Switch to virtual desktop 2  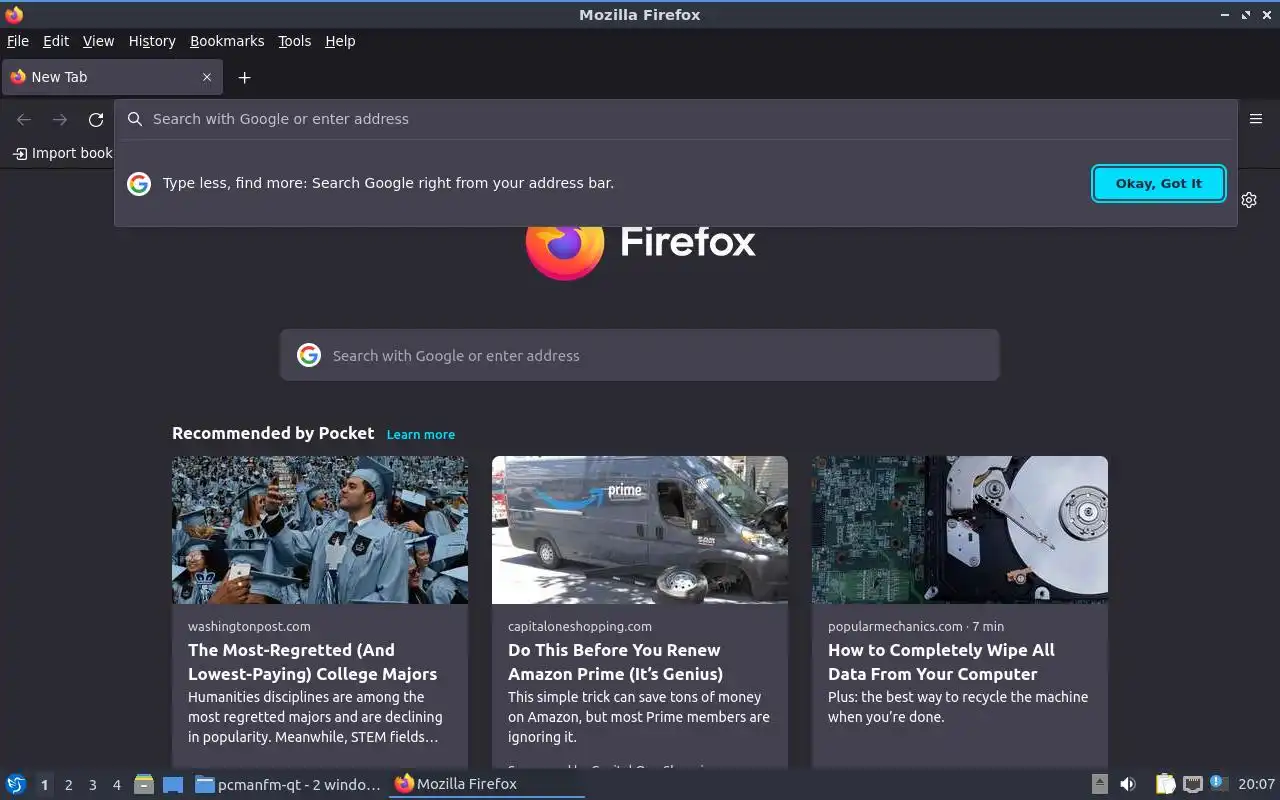[68, 785]
